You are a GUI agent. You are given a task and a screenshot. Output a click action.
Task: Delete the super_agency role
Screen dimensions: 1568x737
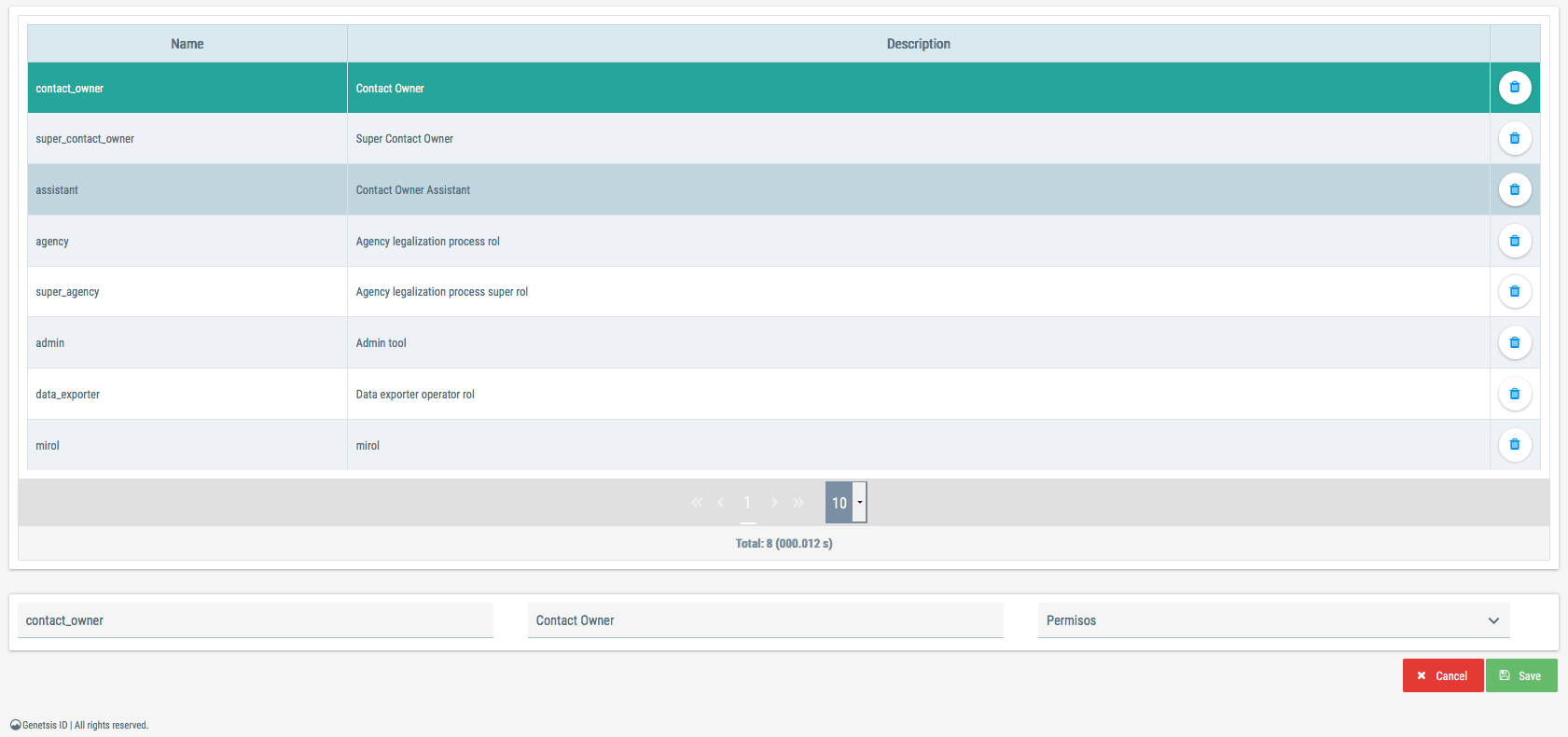click(1514, 292)
